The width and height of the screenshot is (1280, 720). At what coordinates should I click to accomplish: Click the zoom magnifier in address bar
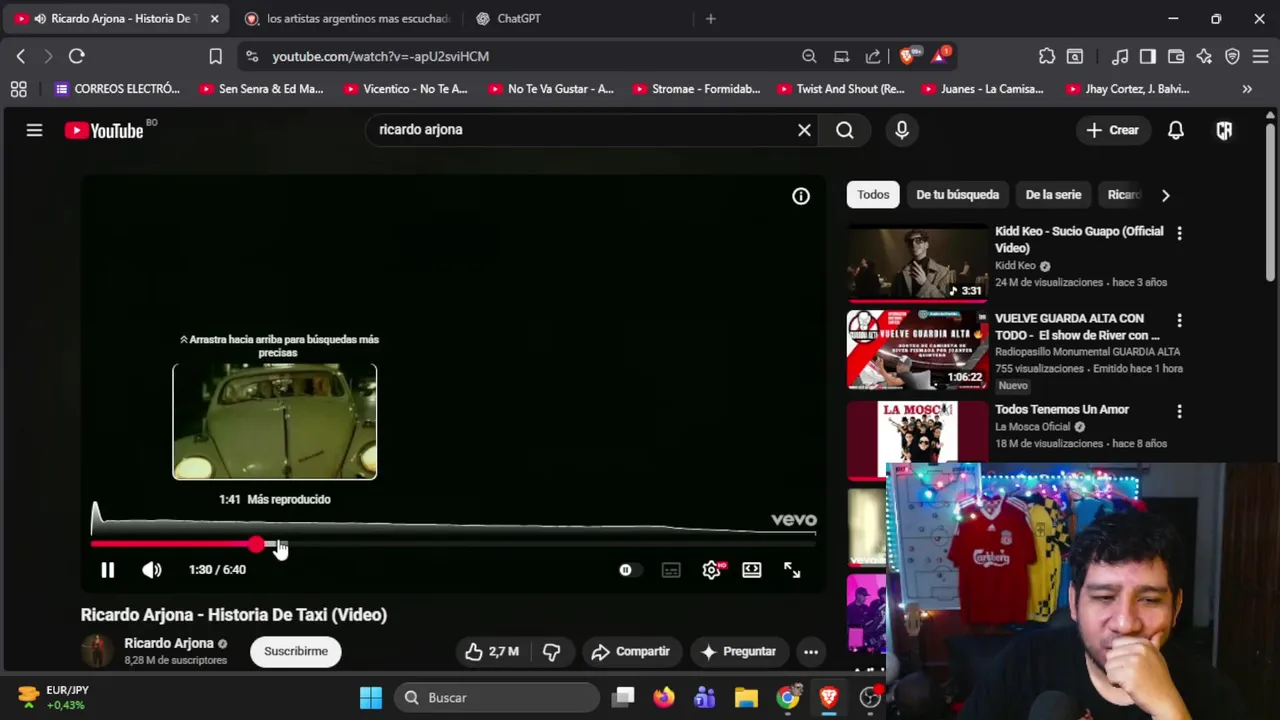[809, 57]
